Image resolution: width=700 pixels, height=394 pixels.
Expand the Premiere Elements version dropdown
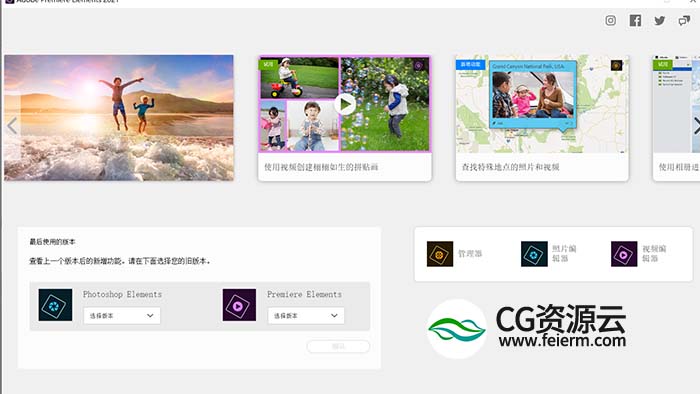tap(306, 315)
